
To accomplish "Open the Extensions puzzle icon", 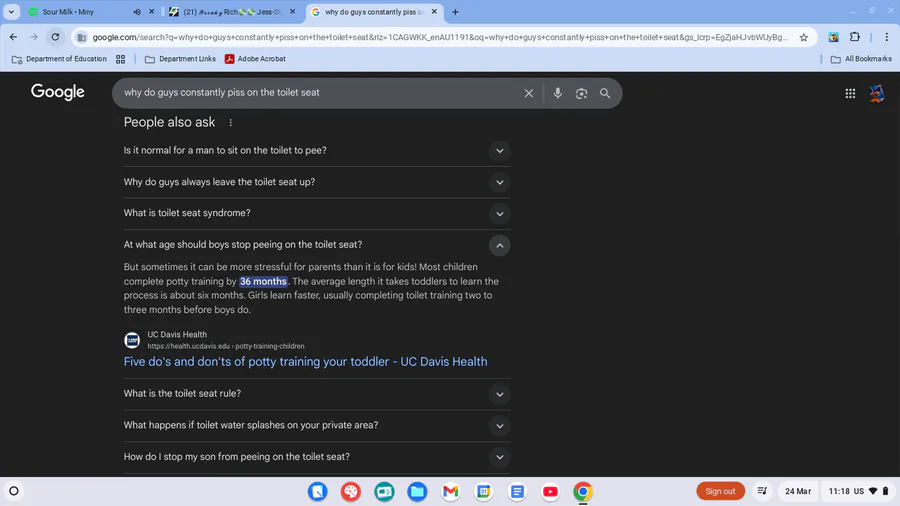I will click(855, 37).
